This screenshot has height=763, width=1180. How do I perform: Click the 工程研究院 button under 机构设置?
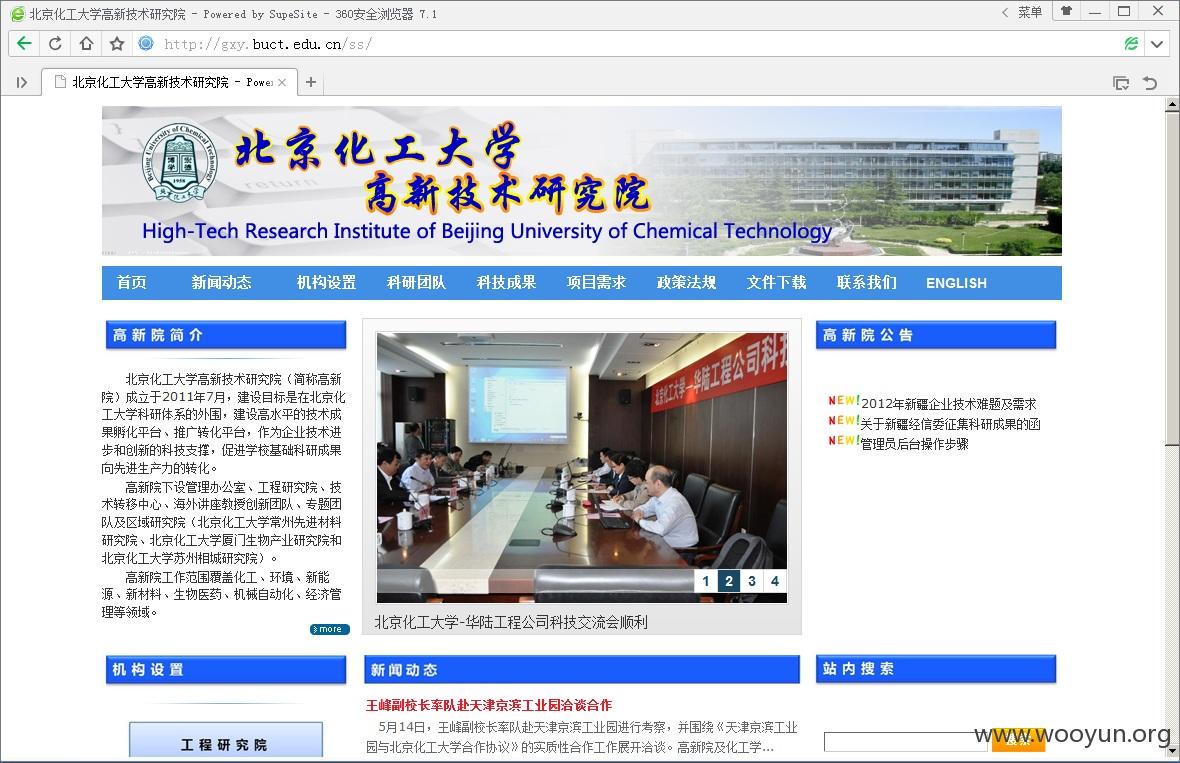226,740
